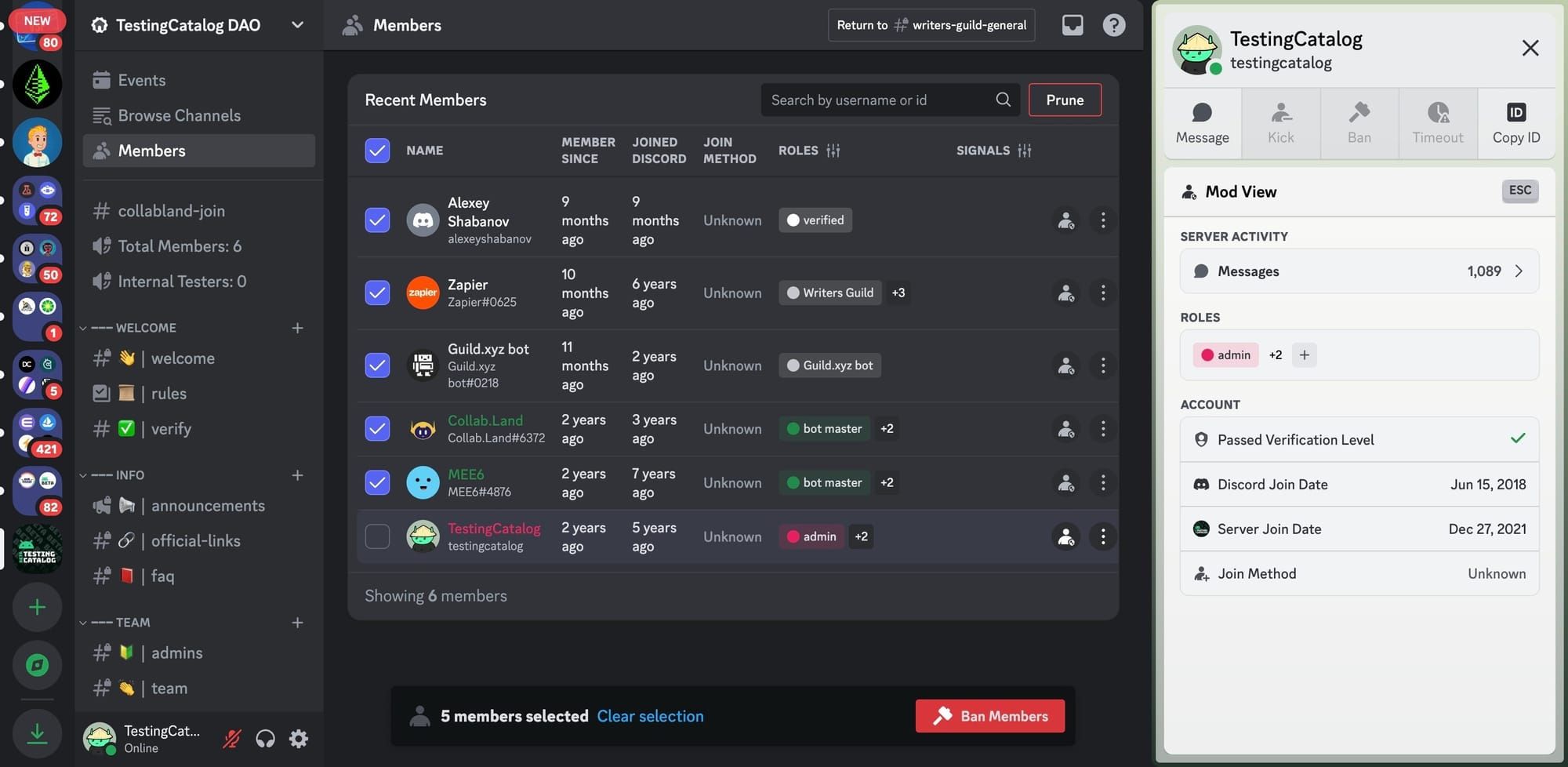Switch to Browse Channels

pos(179,115)
